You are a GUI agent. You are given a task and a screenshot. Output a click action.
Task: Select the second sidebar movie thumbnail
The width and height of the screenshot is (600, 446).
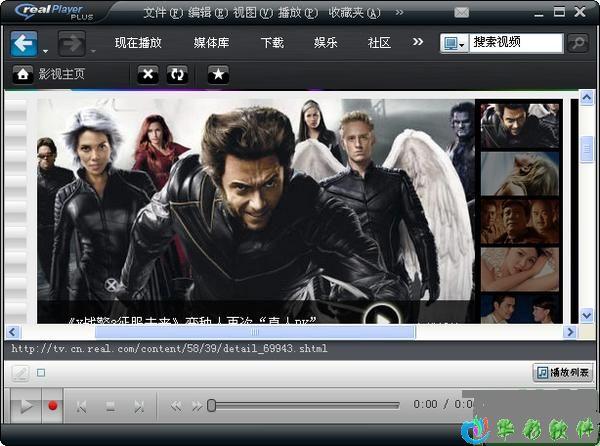(x=519, y=174)
